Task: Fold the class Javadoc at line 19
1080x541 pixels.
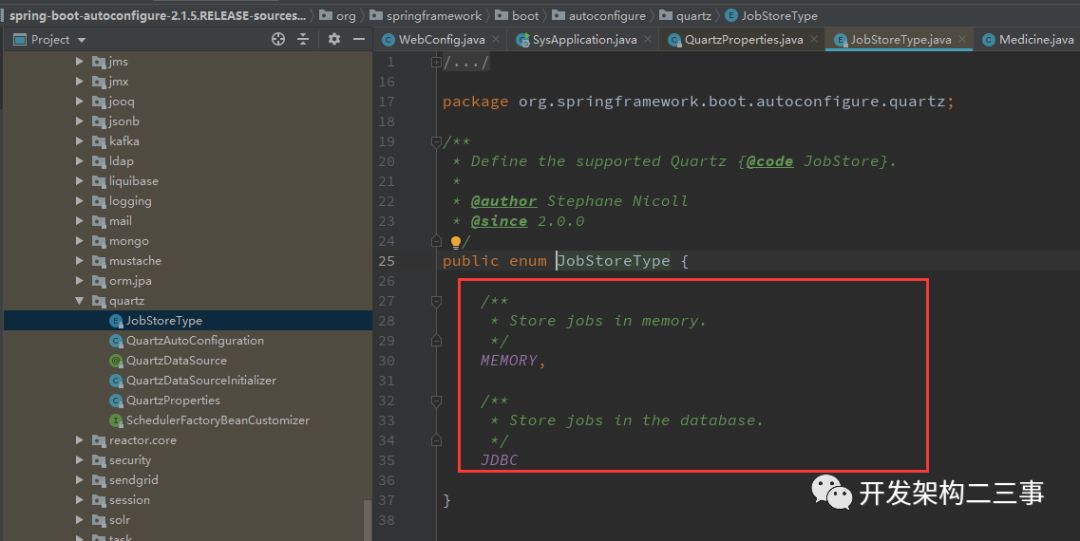Action: [435, 141]
